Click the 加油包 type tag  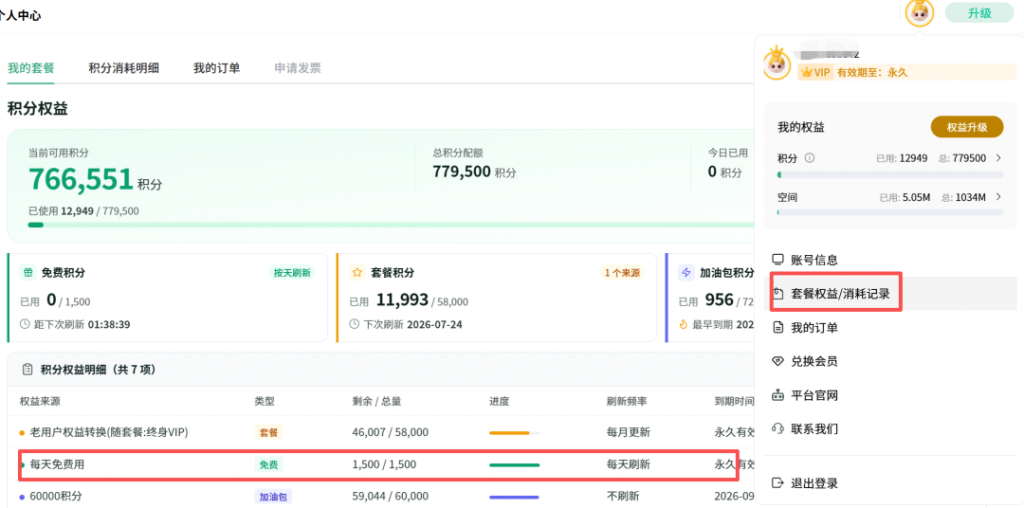pyautogui.click(x=272, y=497)
